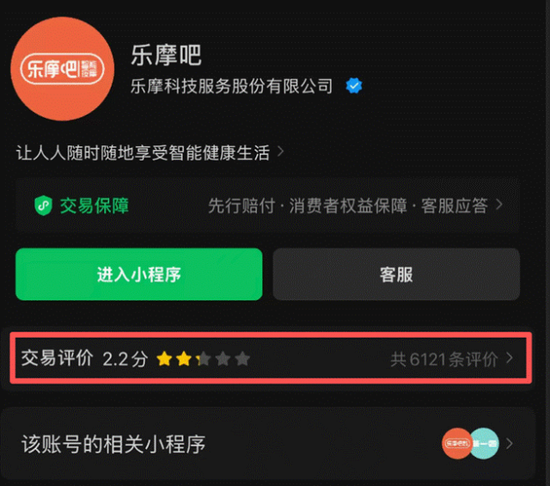Tap the last gray rating star
Viewport: 550px width, 486px height.
click(242, 359)
